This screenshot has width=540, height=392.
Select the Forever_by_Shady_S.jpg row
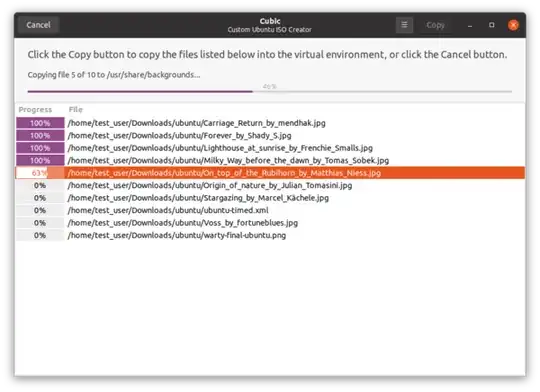click(x=270, y=135)
